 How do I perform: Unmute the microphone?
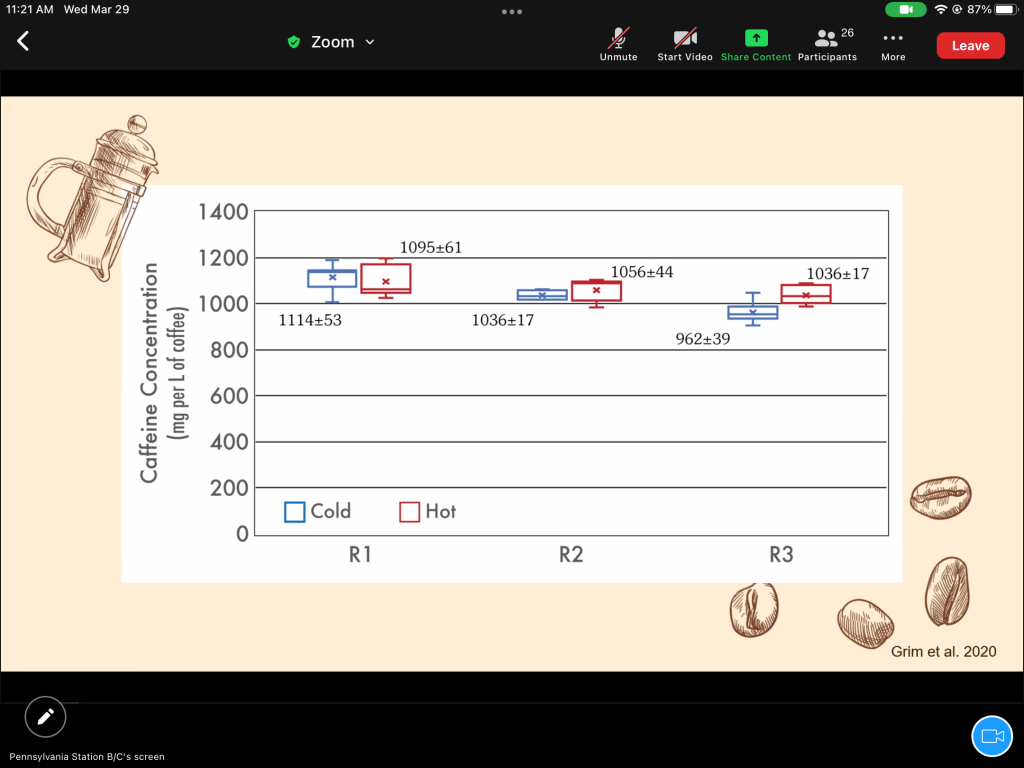(618, 45)
